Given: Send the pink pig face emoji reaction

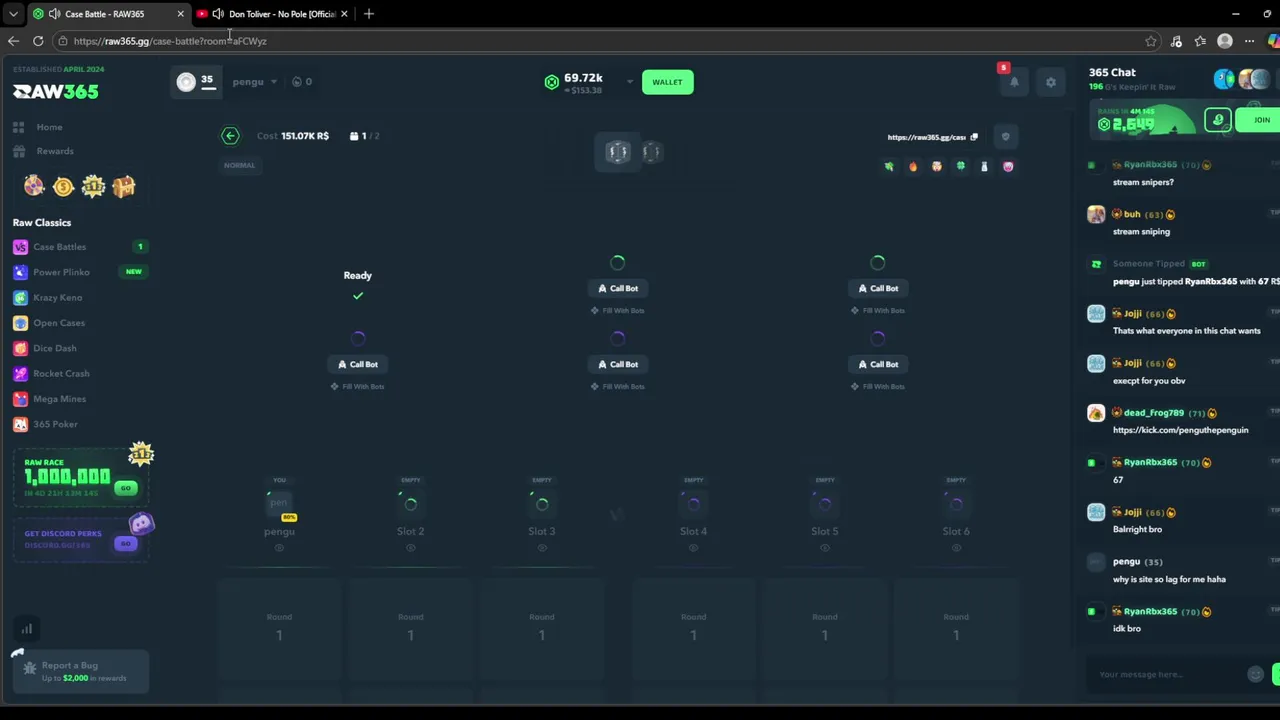Looking at the screenshot, I should click(x=1008, y=167).
